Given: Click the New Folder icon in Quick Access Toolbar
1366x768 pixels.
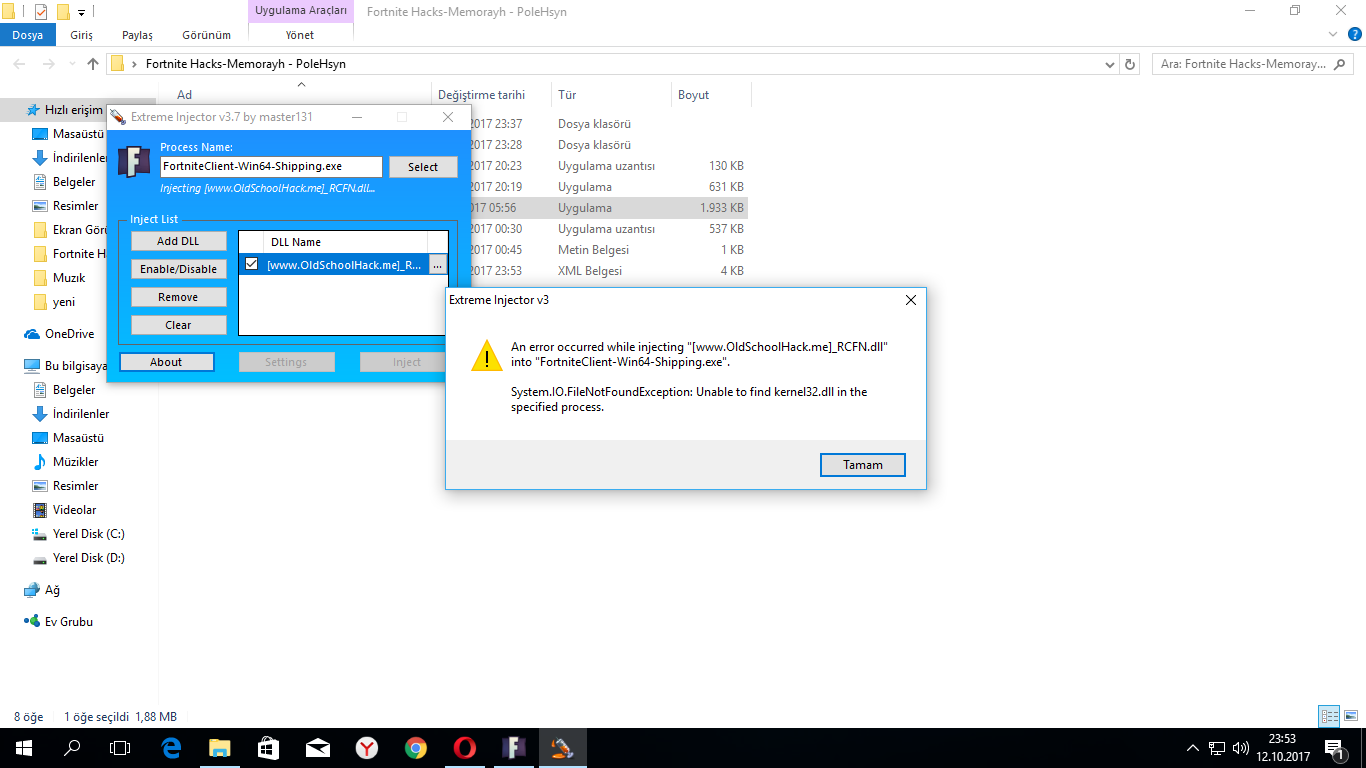Looking at the screenshot, I should pos(63,12).
